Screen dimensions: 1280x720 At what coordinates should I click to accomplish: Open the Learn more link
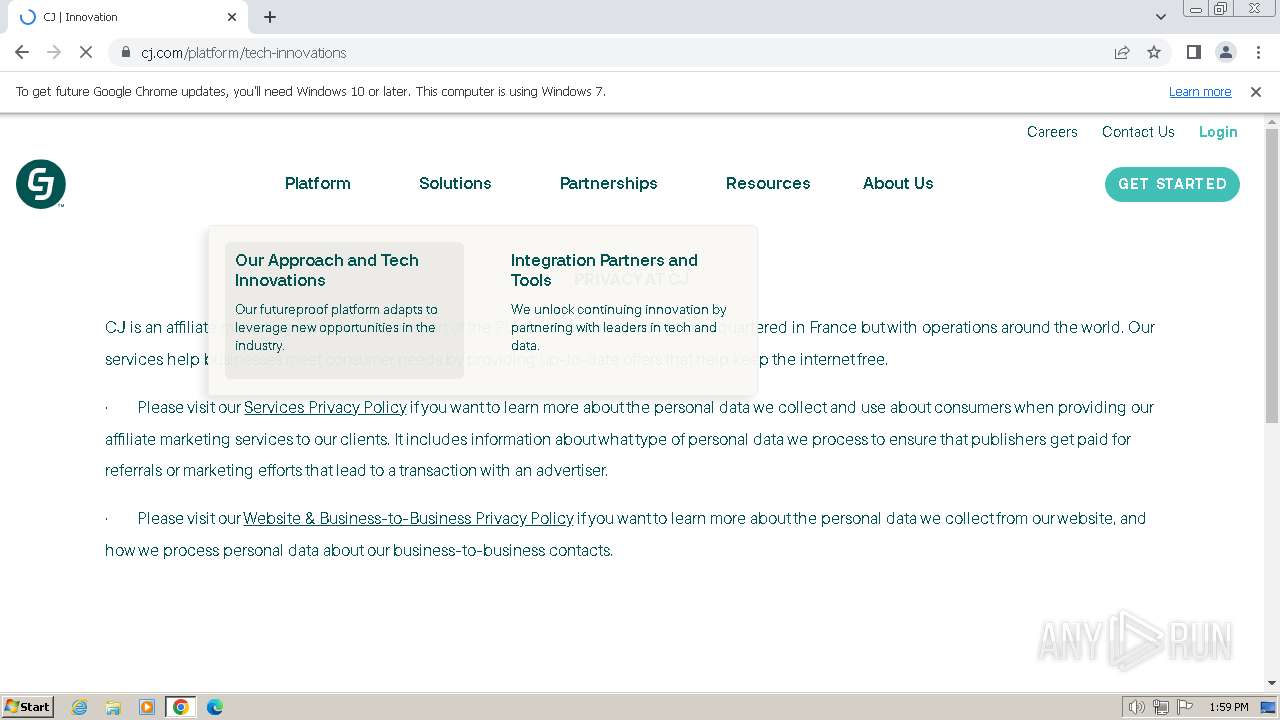(x=1200, y=92)
